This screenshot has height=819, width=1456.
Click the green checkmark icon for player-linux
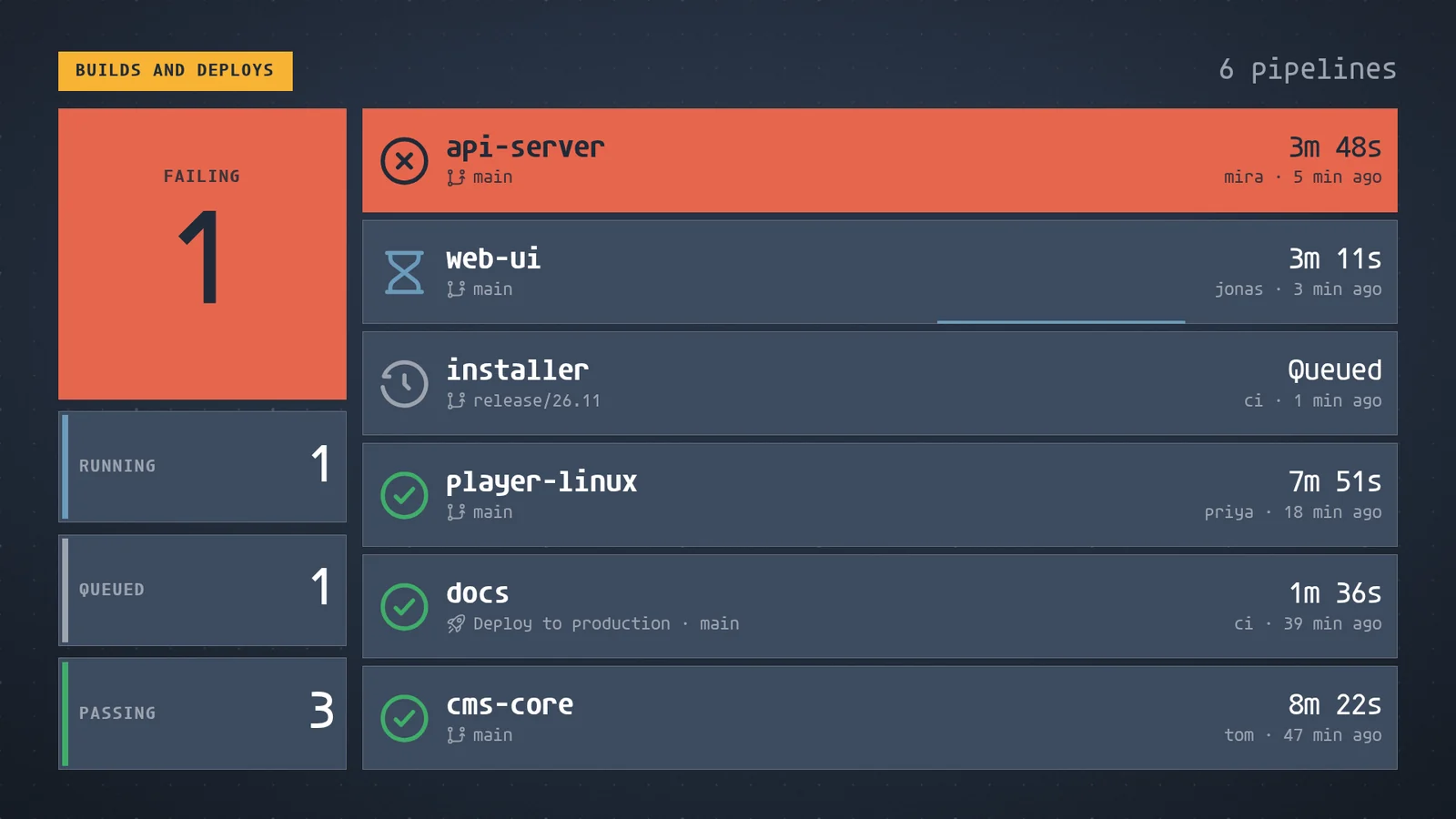pyautogui.click(x=404, y=495)
